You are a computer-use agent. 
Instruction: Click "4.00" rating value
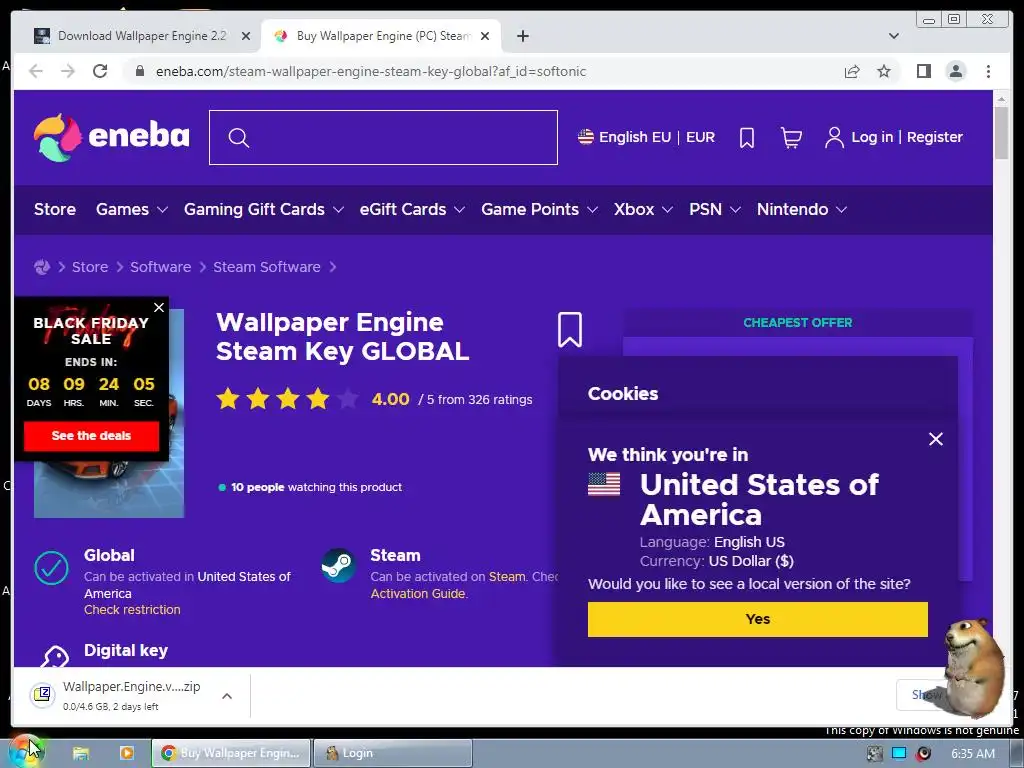391,399
